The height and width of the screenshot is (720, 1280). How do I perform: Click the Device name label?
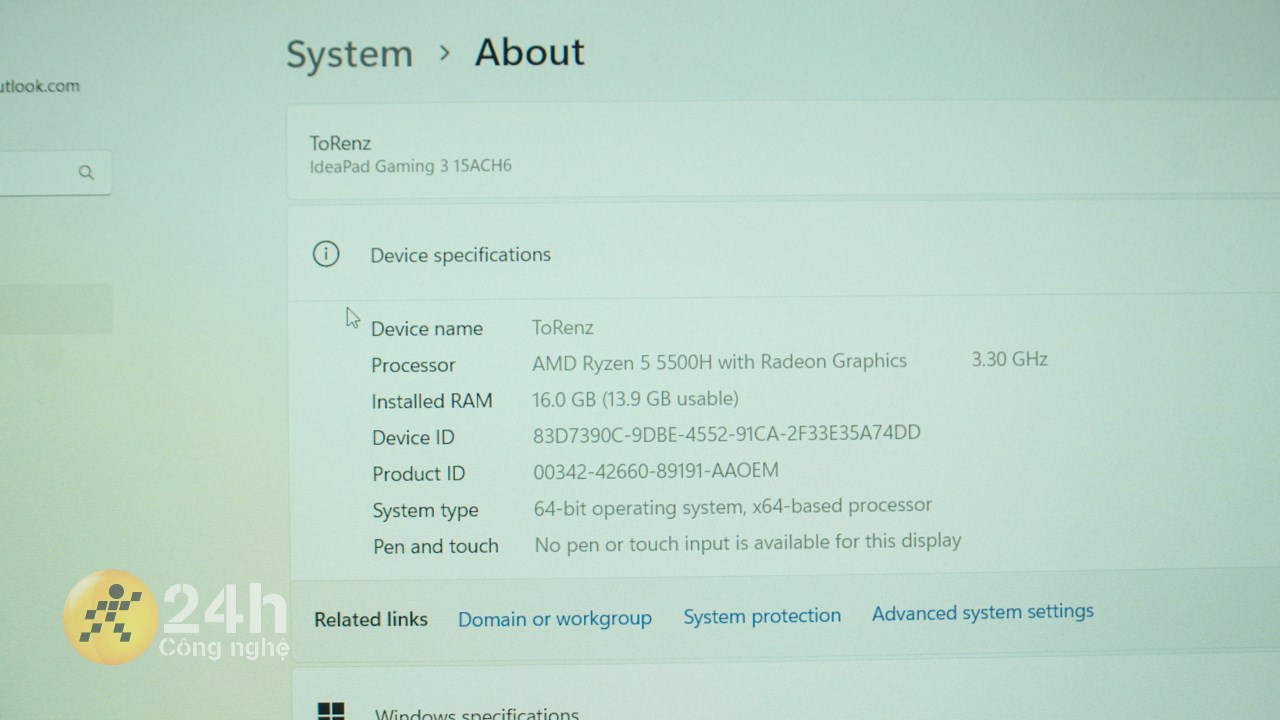(427, 328)
